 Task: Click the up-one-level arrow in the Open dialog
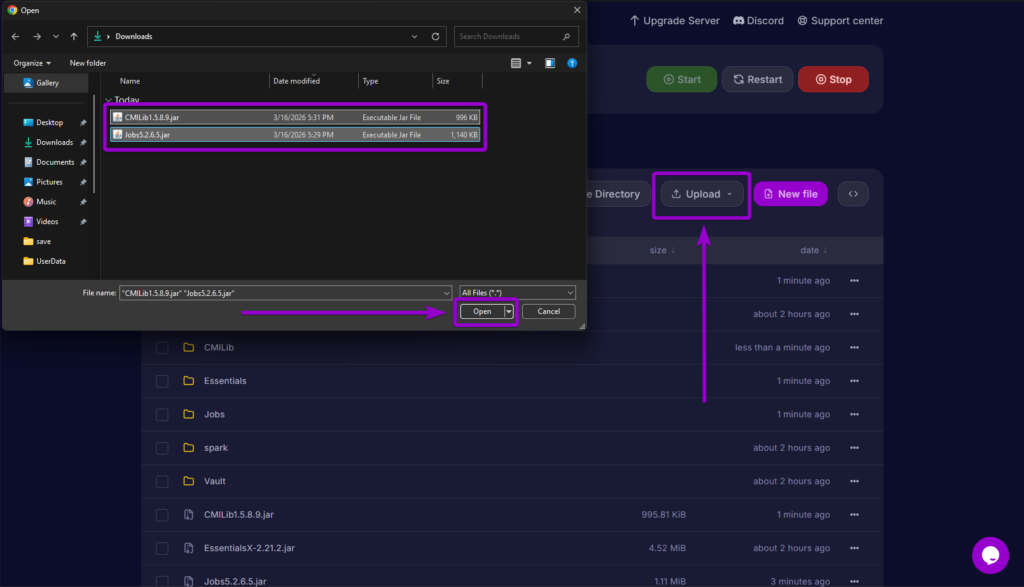pyautogui.click(x=76, y=36)
